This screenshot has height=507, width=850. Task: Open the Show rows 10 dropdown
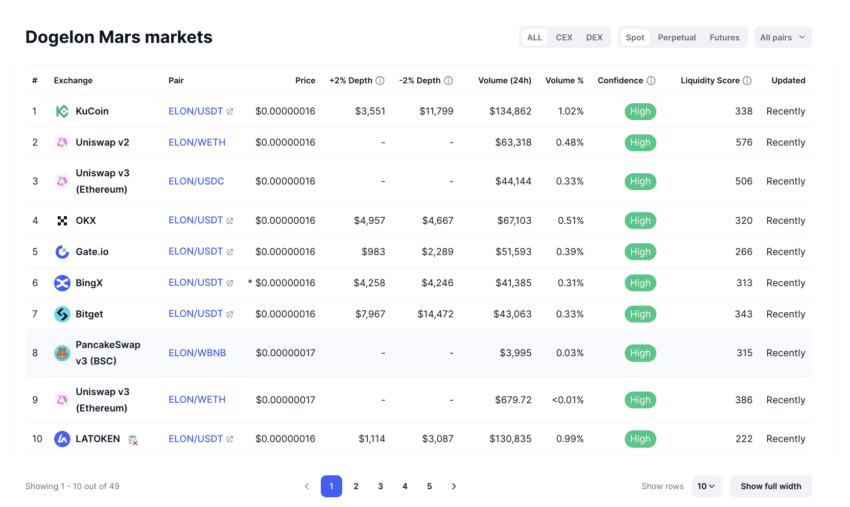pyautogui.click(x=706, y=486)
